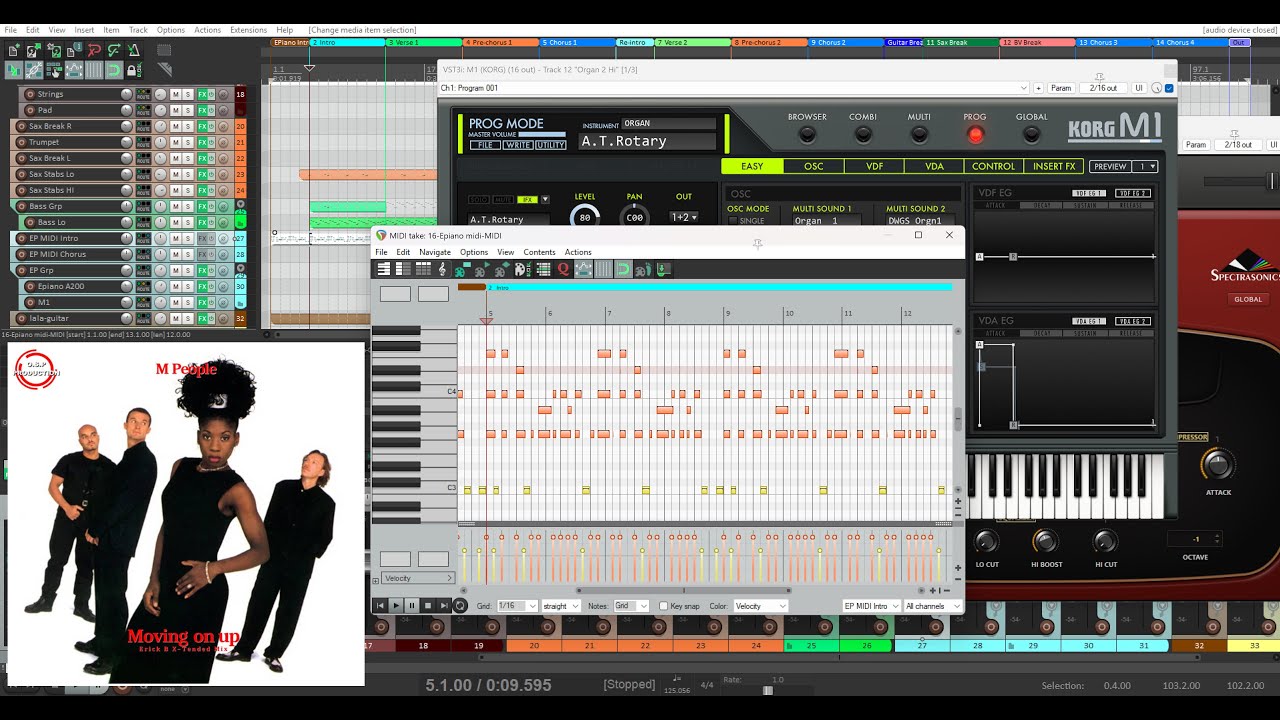
Task: Click the new project icon in main toolbar
Action: 14,50
